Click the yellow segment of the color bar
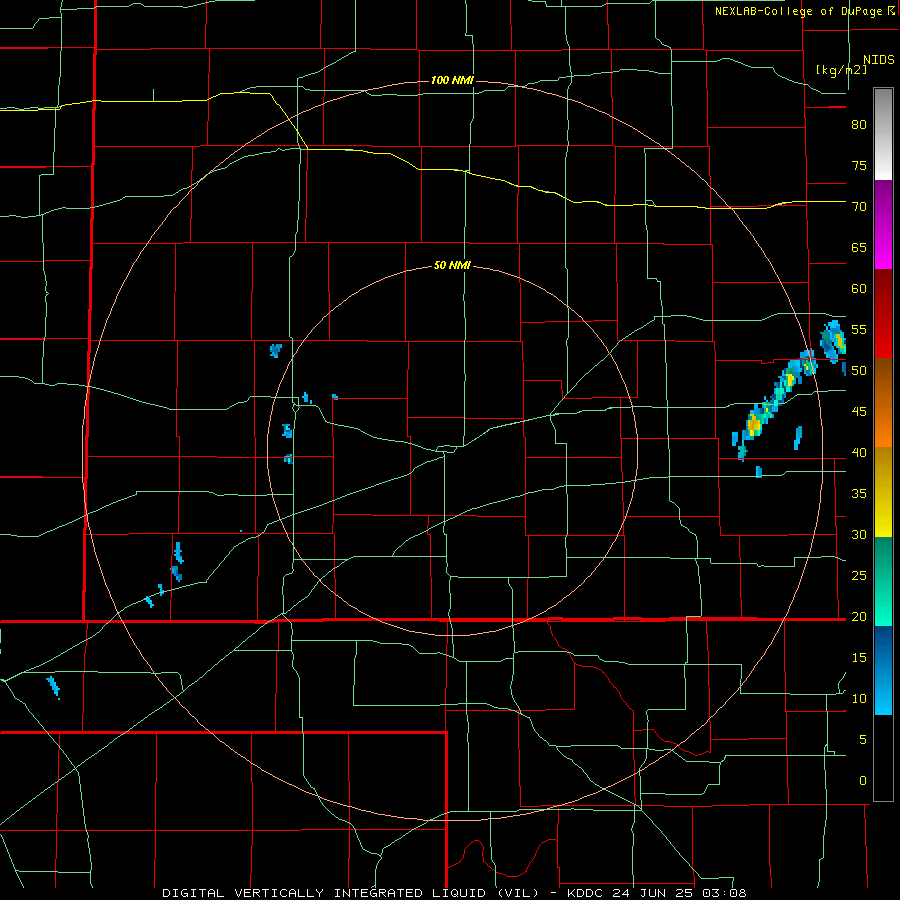 [883, 492]
